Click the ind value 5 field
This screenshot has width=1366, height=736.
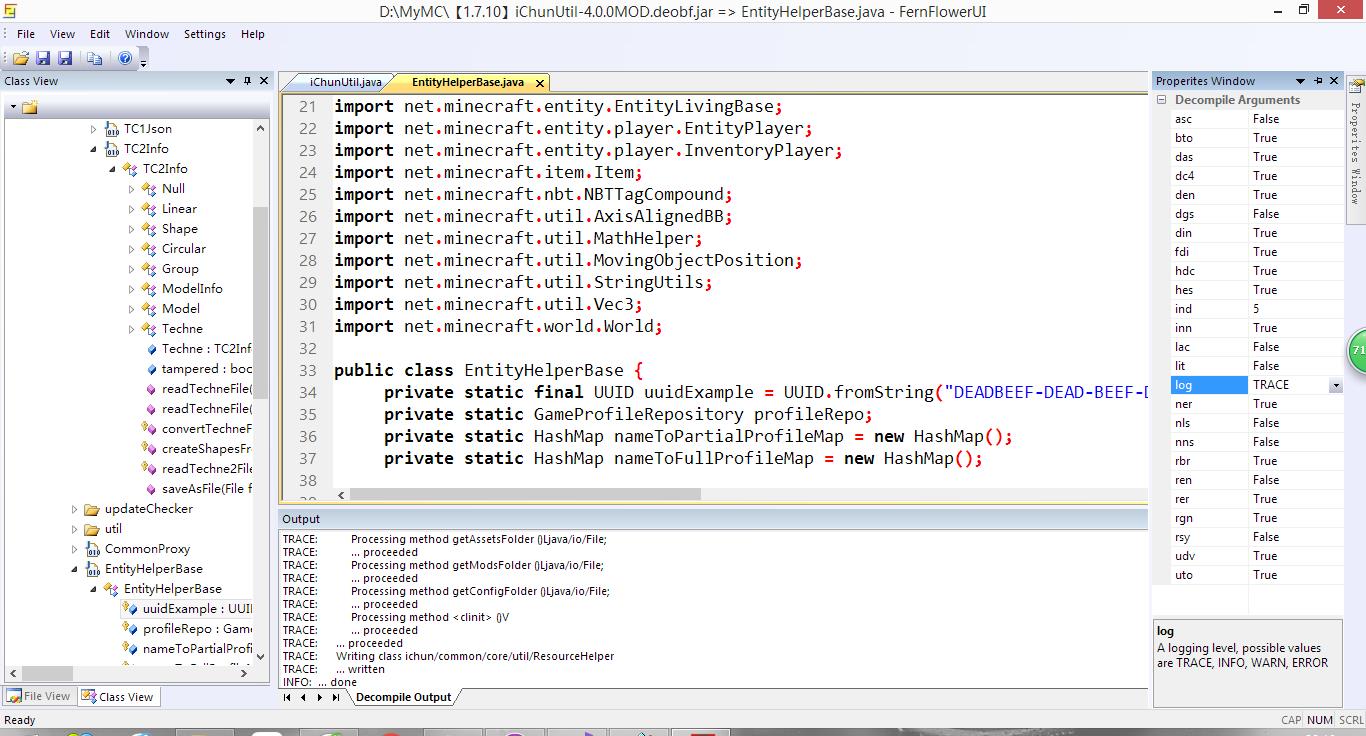(x=1296, y=309)
